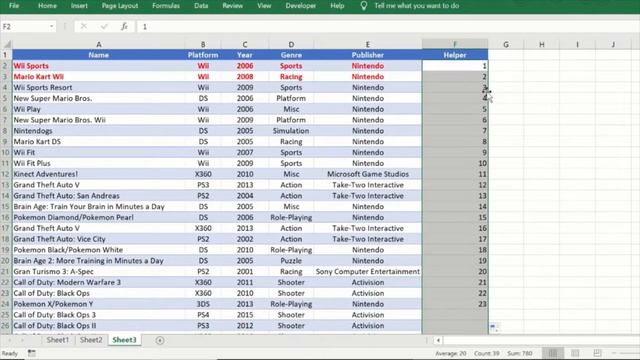Click the 'Tell me what you want to do' box

(x=417, y=6)
